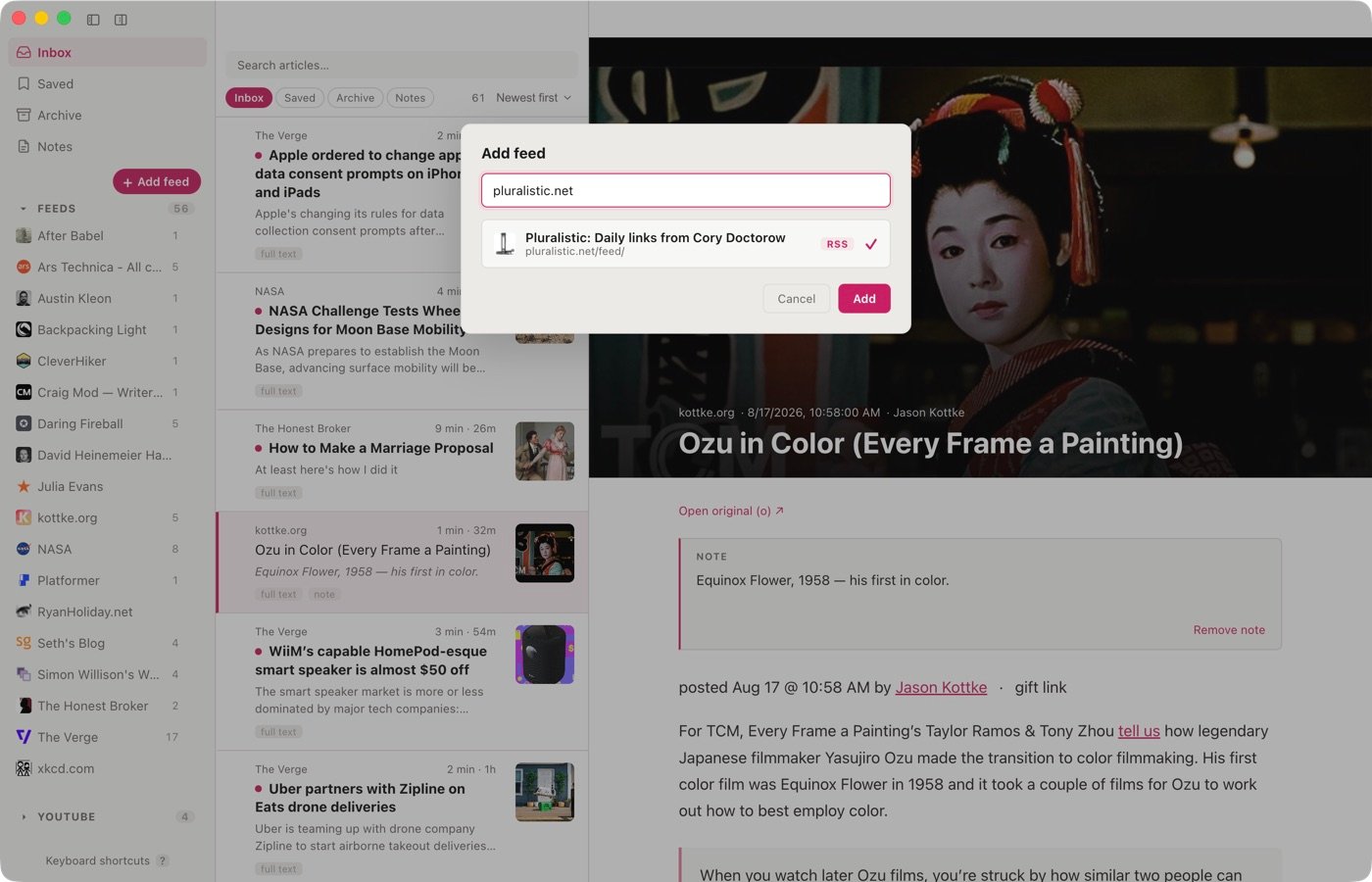Select the Simon Willison feed icon
The width and height of the screenshot is (1372, 882).
(24, 675)
